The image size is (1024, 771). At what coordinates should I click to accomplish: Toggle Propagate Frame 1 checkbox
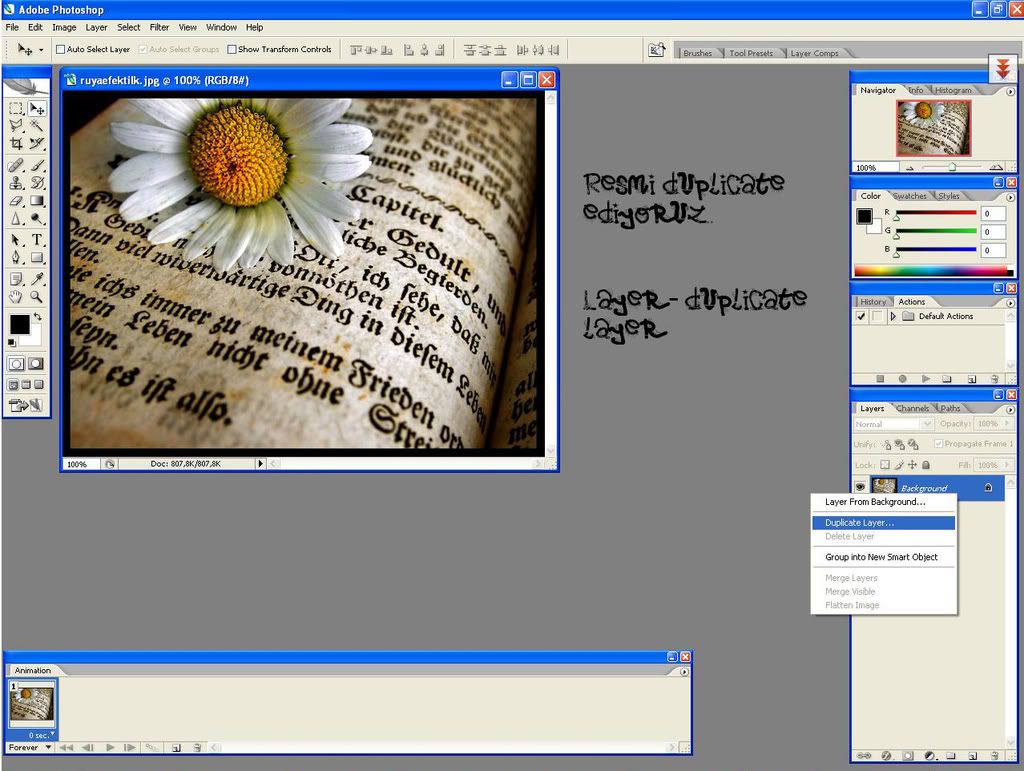pos(938,444)
